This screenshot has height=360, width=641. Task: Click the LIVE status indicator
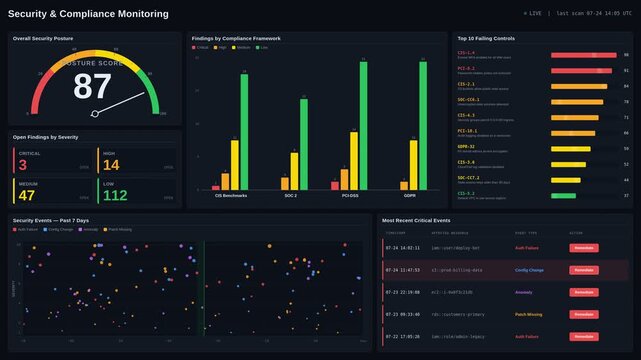pos(533,13)
